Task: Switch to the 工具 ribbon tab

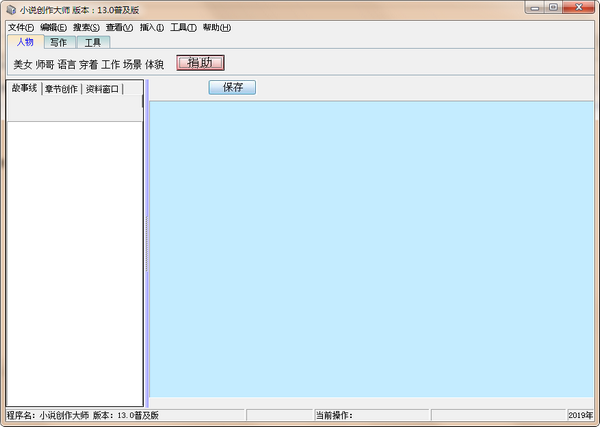Action: click(93, 42)
